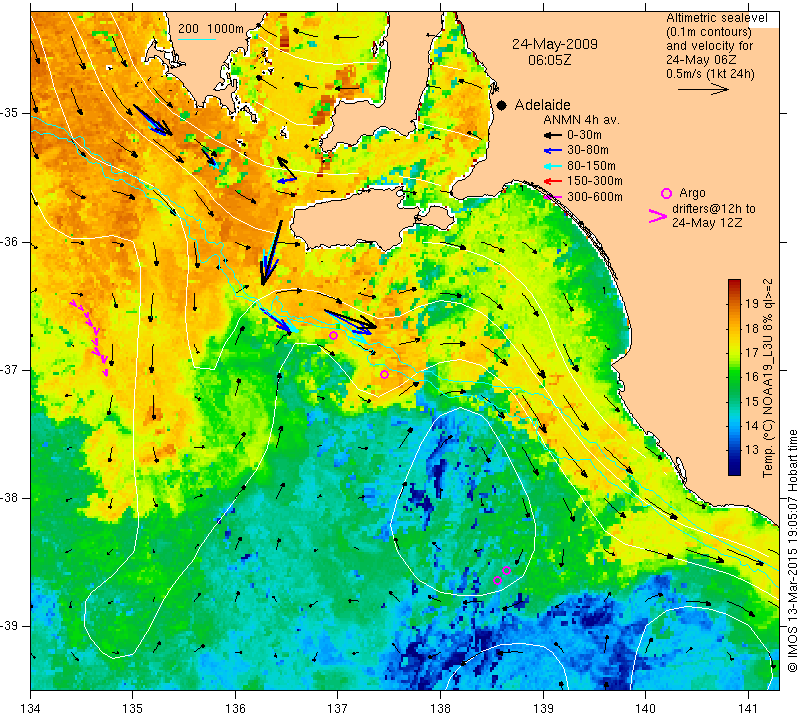Click the '-36' latitude axis label
Screen dimensions: 800x720
9,242
